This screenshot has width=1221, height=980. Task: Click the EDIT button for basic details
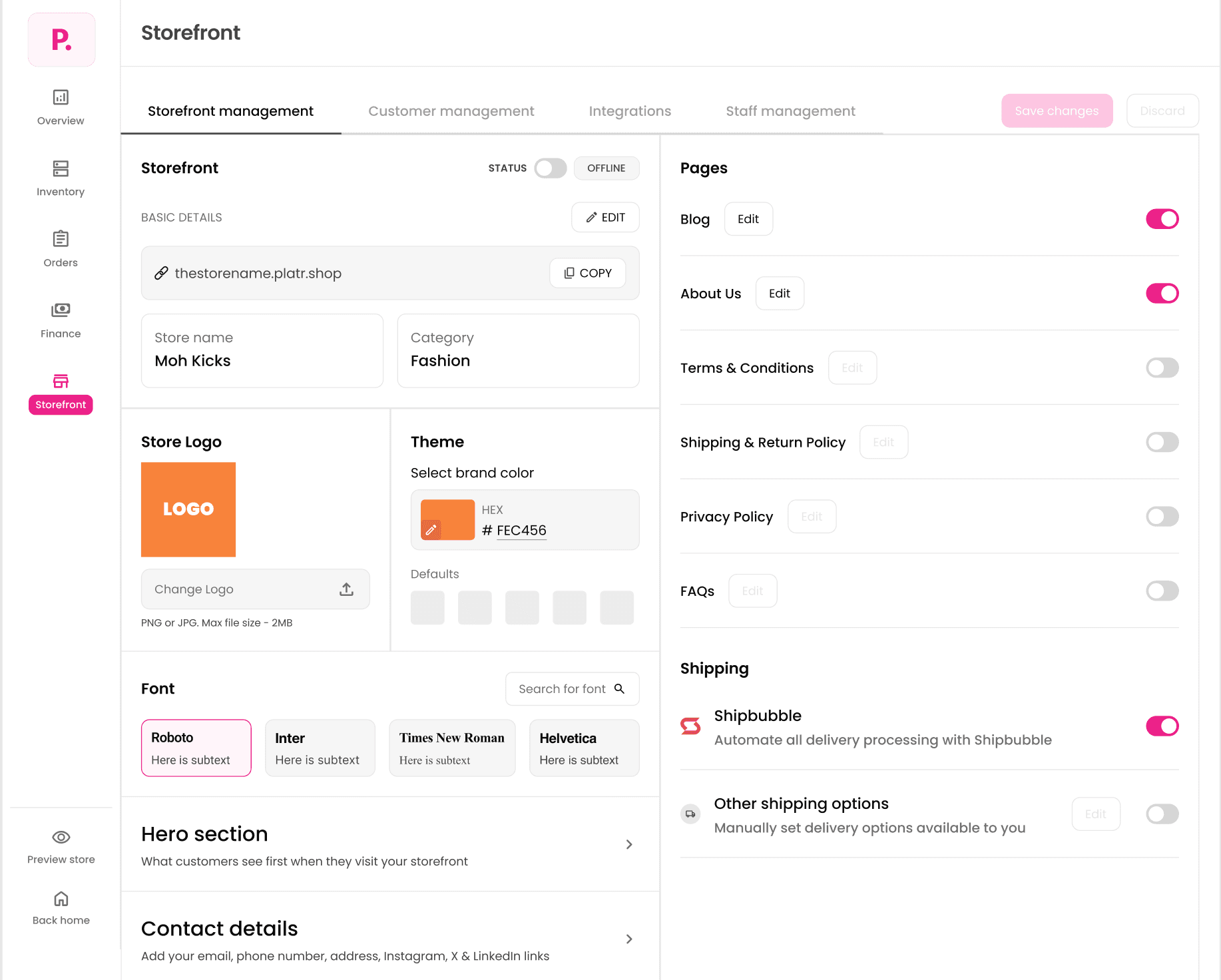tap(605, 217)
